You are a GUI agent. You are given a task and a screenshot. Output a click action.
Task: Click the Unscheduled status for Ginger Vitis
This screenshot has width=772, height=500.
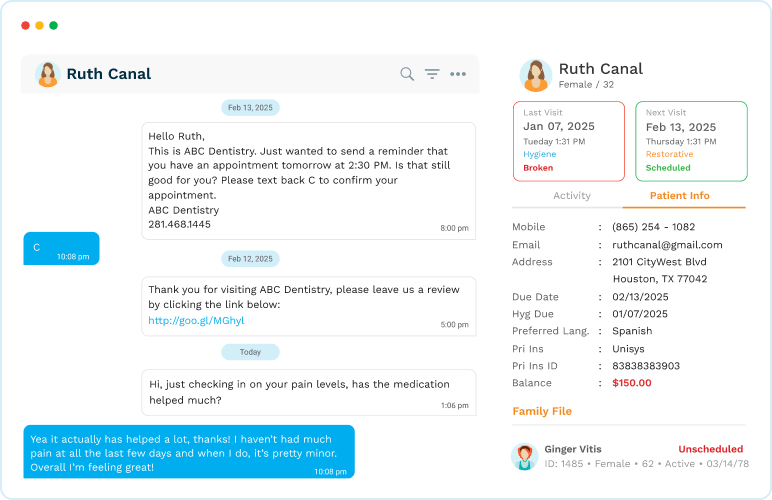(x=710, y=449)
